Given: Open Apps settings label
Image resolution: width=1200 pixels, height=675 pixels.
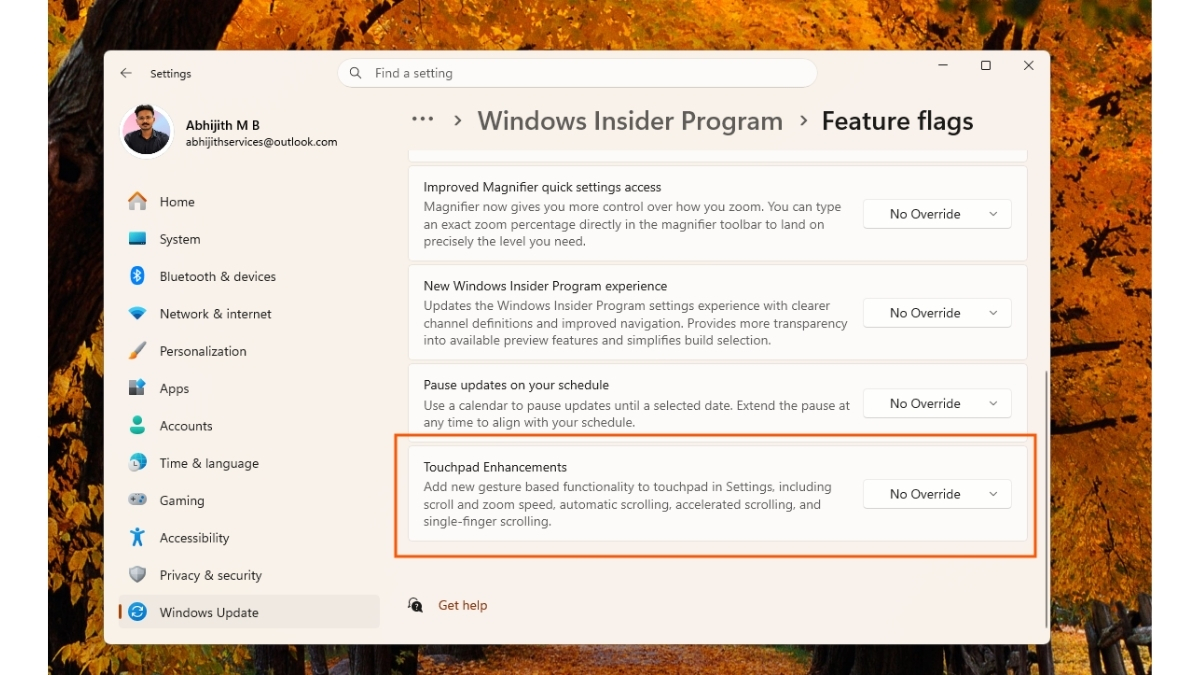Looking at the screenshot, I should click(174, 388).
